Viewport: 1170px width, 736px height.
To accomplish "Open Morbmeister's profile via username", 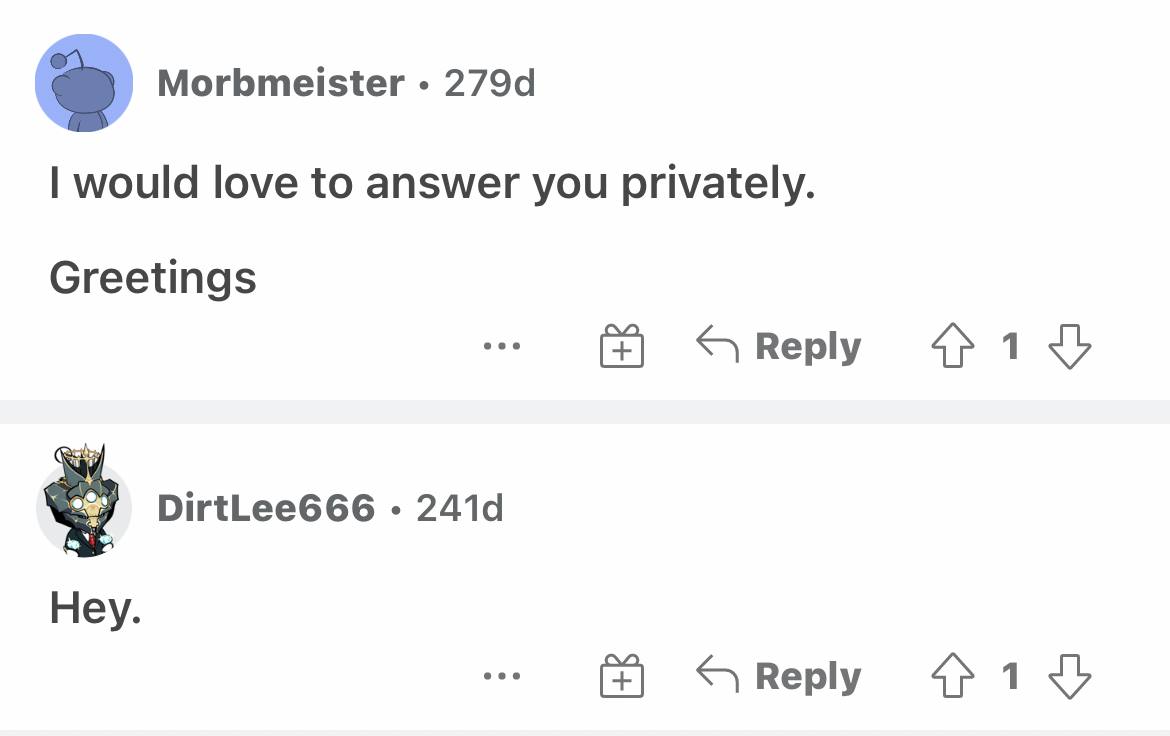I will click(x=281, y=83).
